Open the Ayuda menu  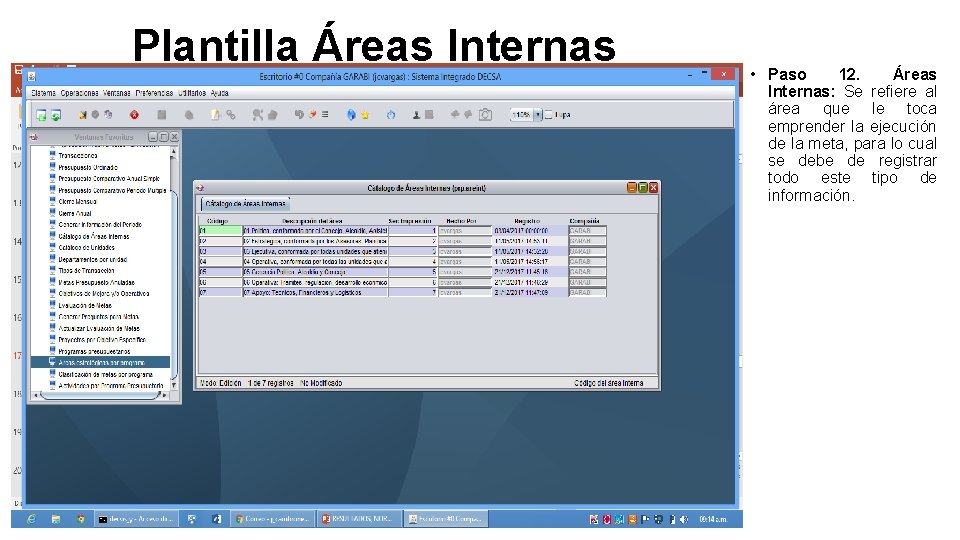(x=219, y=93)
